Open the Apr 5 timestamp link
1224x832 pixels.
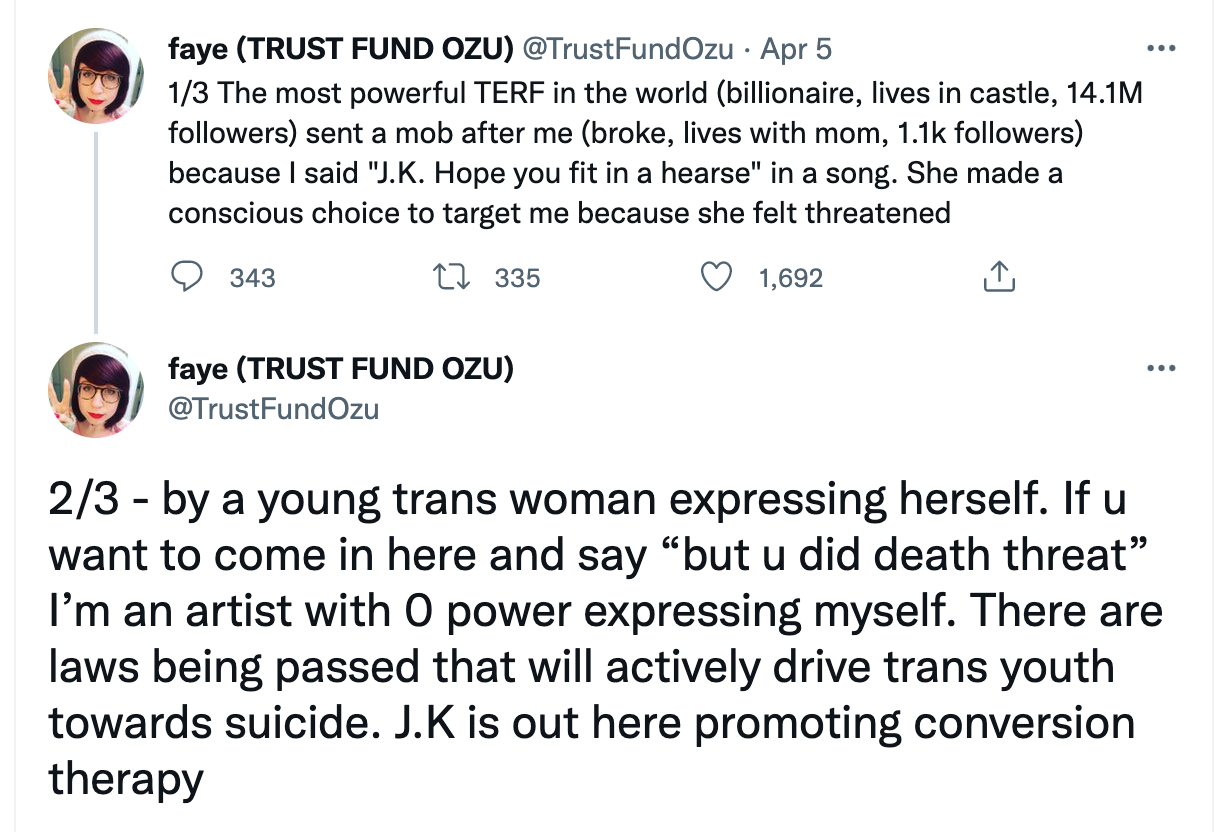[796, 48]
